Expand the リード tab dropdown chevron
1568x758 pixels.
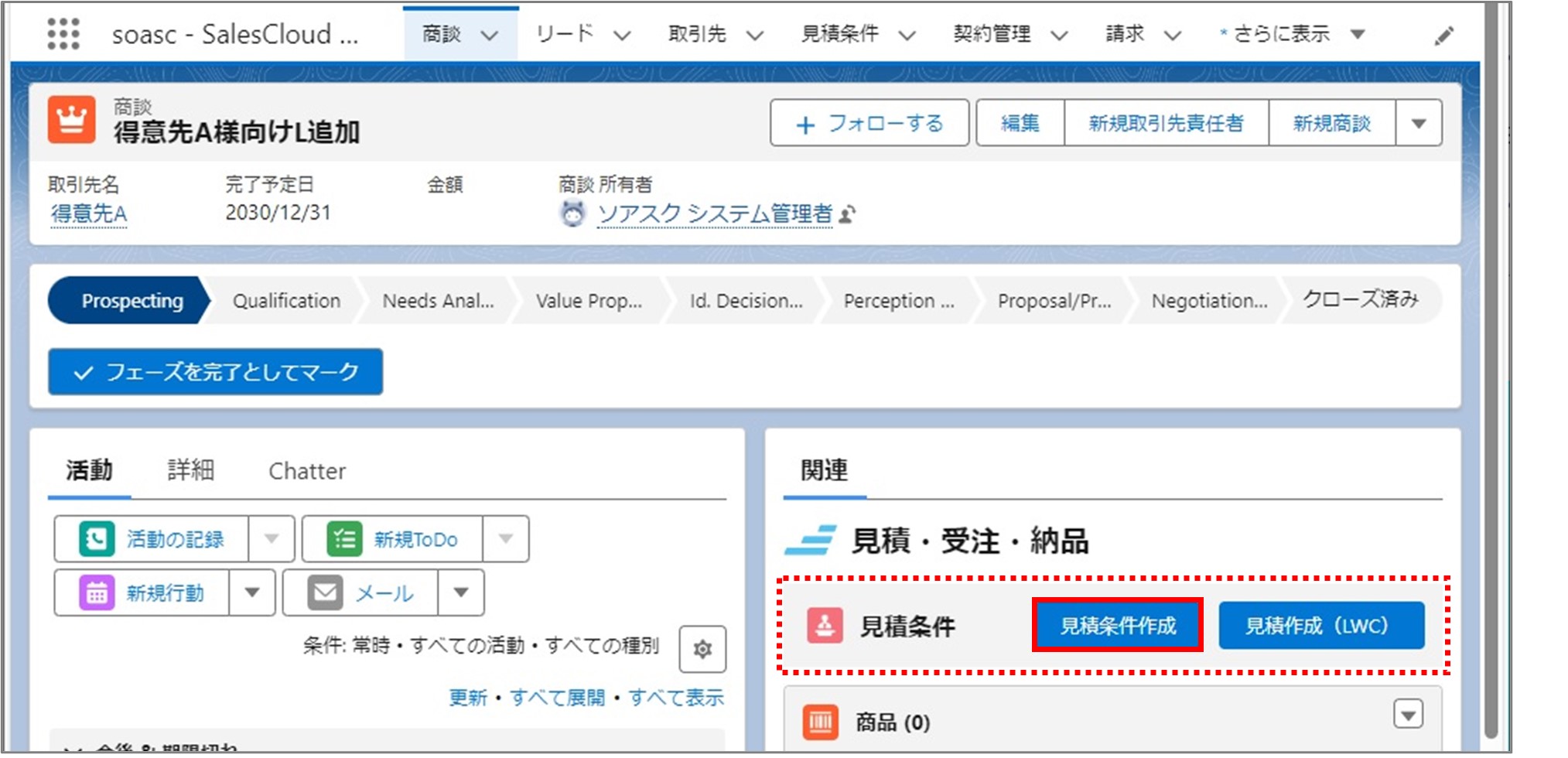click(622, 36)
